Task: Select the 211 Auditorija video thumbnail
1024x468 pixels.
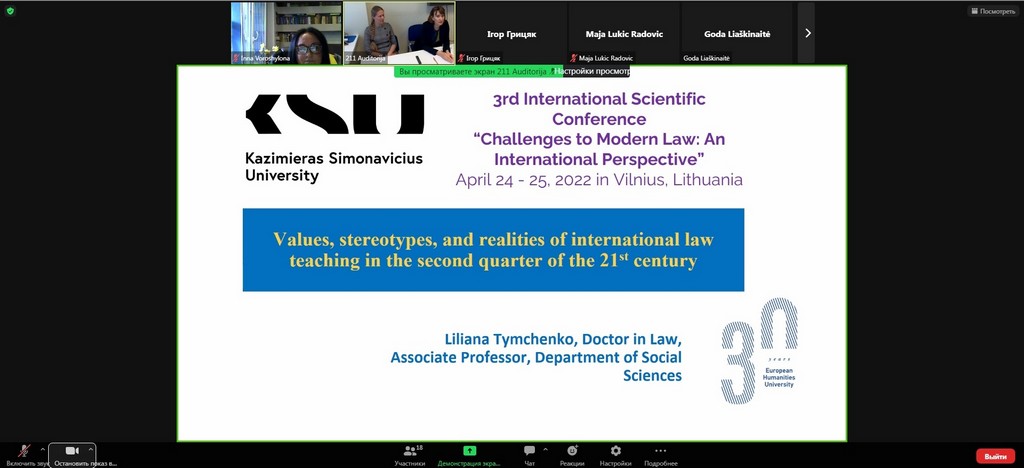Action: click(399, 32)
